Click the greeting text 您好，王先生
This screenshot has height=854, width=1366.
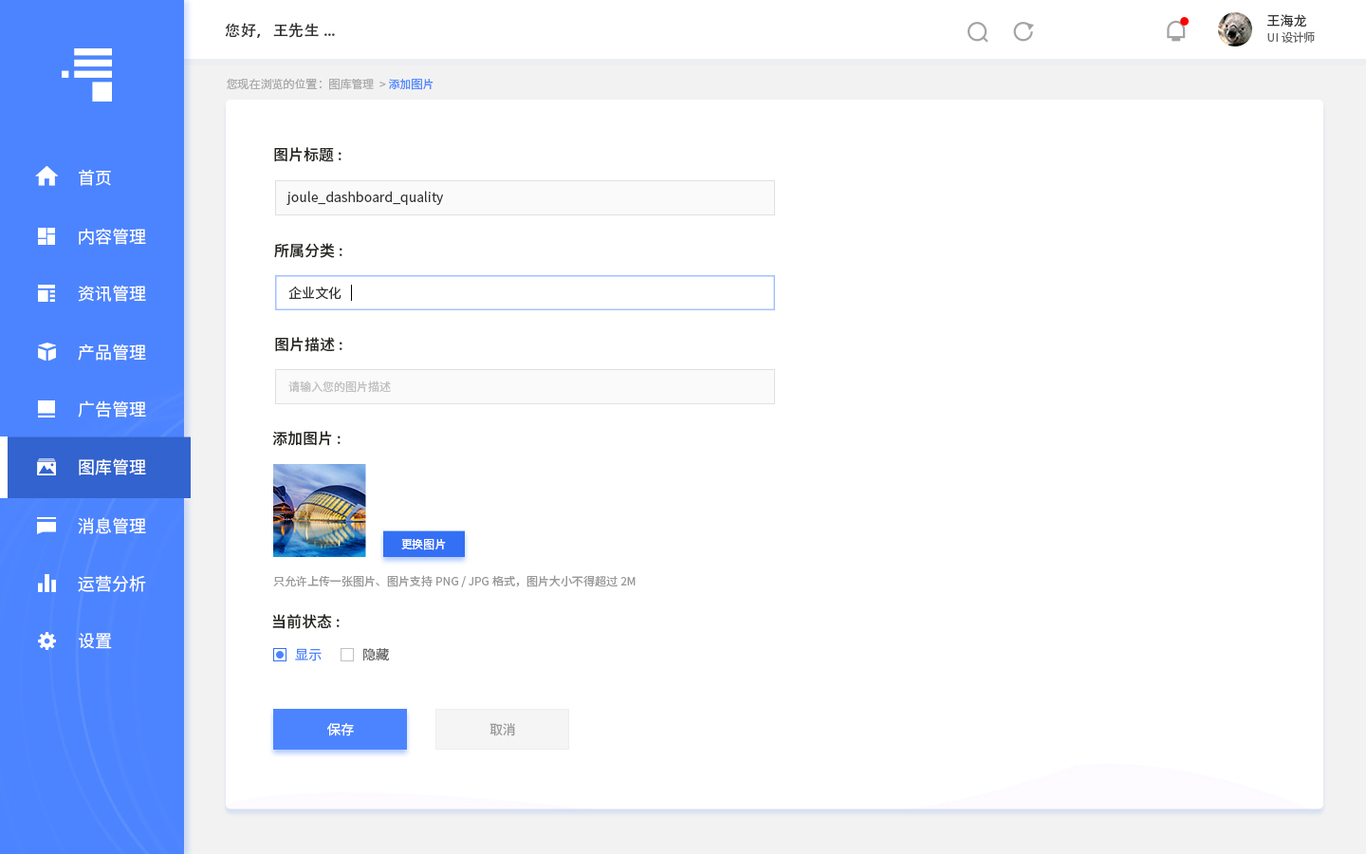coord(280,30)
